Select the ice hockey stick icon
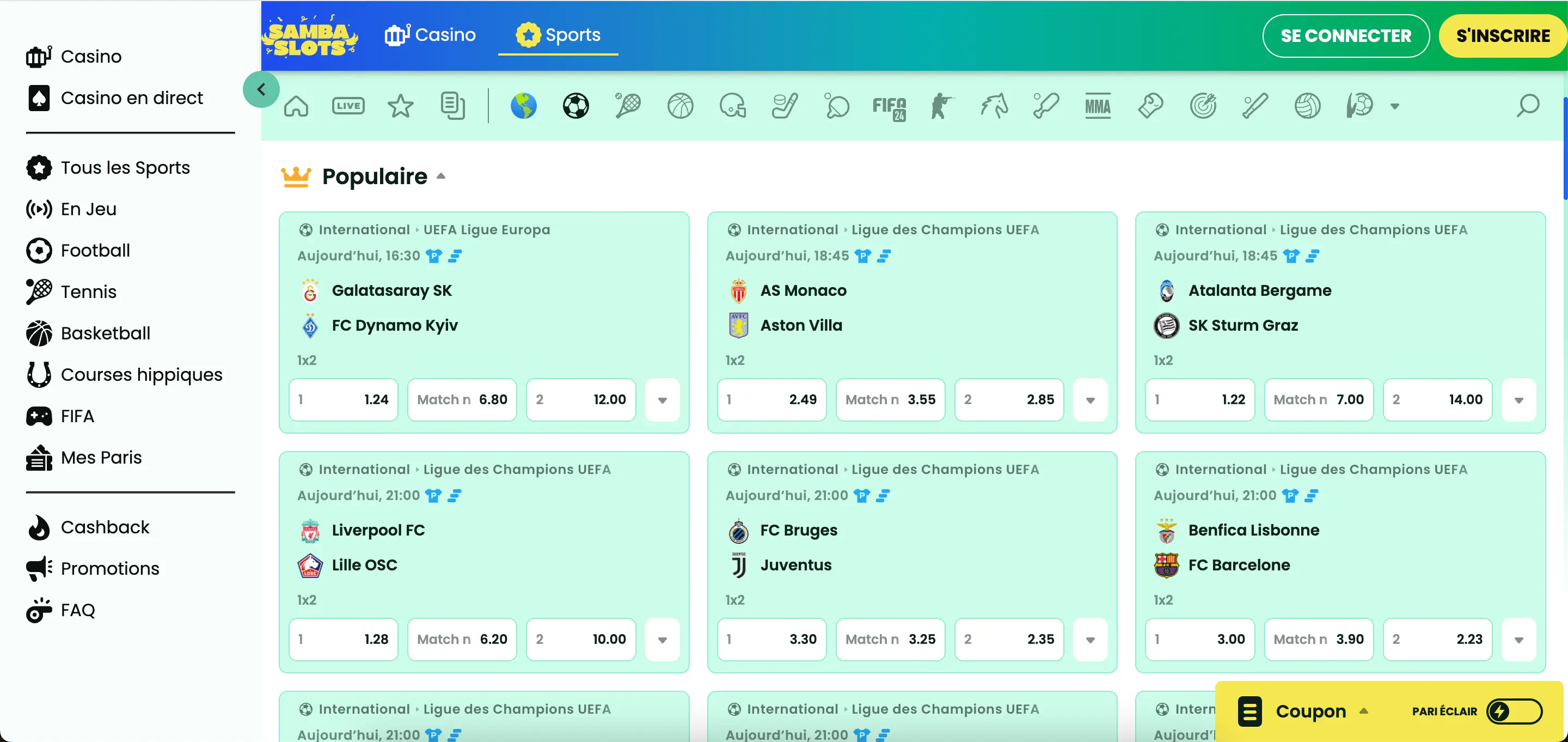Image resolution: width=1568 pixels, height=742 pixels. 785,106
